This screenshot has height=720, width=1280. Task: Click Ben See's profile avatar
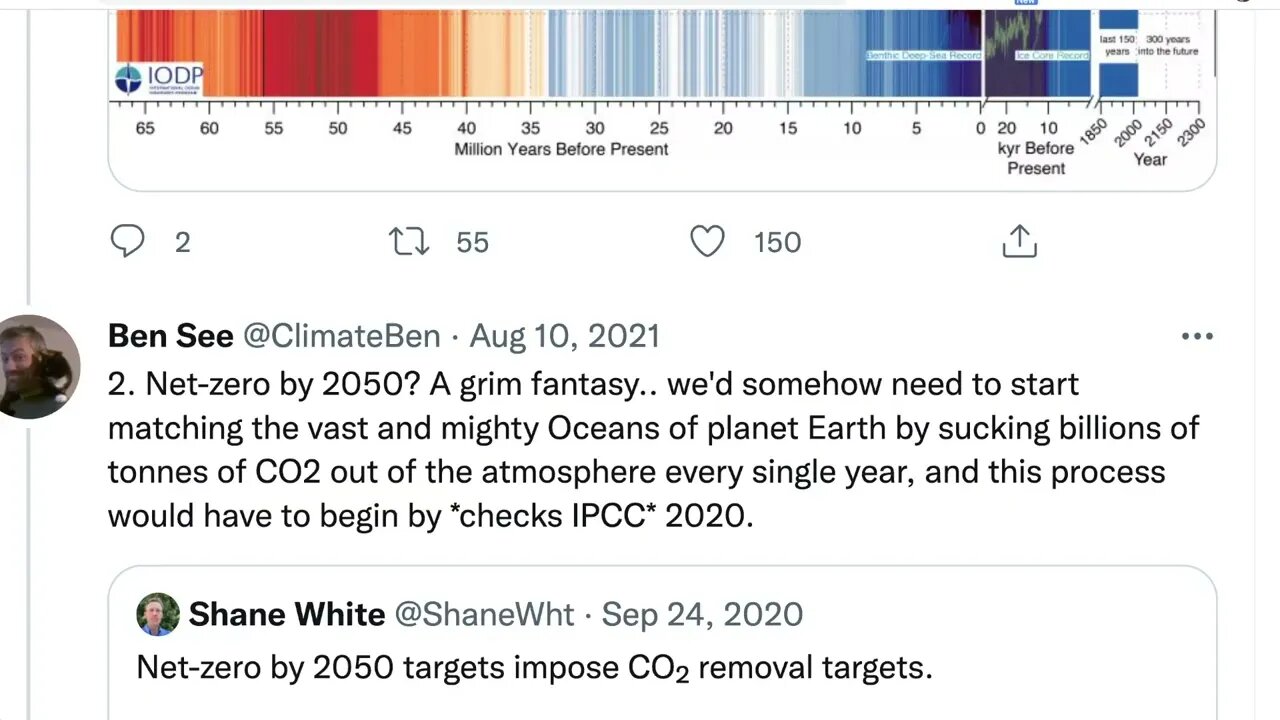40,366
